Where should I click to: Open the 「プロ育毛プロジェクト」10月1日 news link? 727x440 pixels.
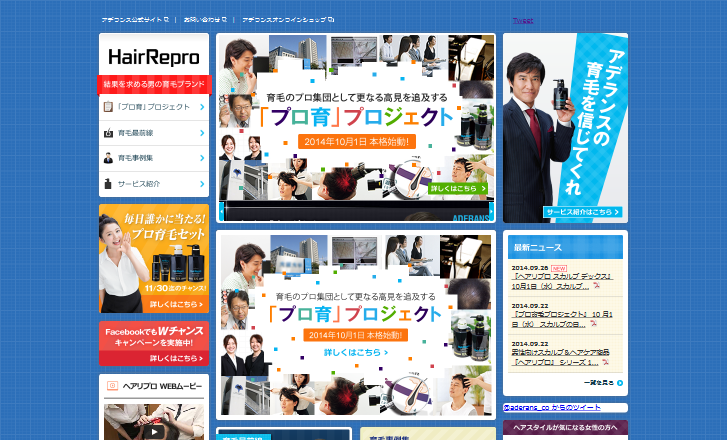point(562,319)
